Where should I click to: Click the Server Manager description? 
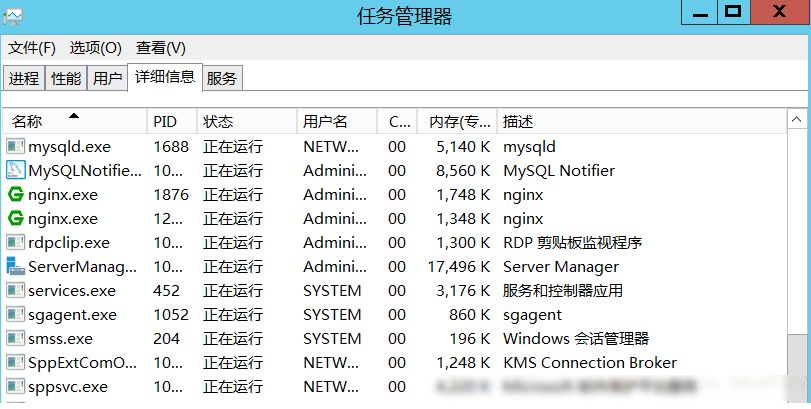(561, 267)
